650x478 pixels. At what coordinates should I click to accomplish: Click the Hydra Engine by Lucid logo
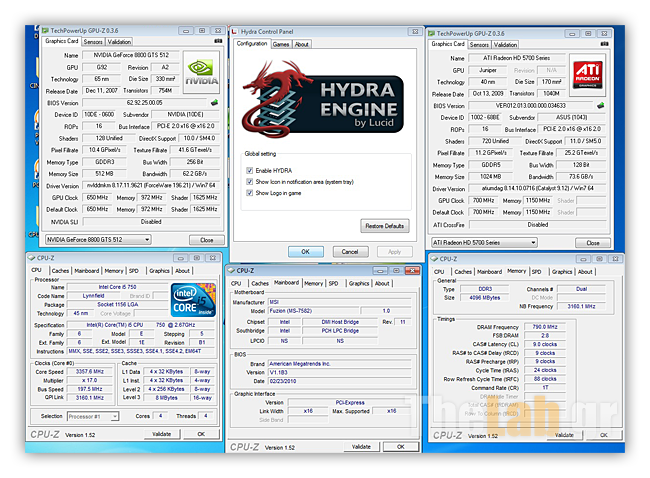[x=323, y=100]
